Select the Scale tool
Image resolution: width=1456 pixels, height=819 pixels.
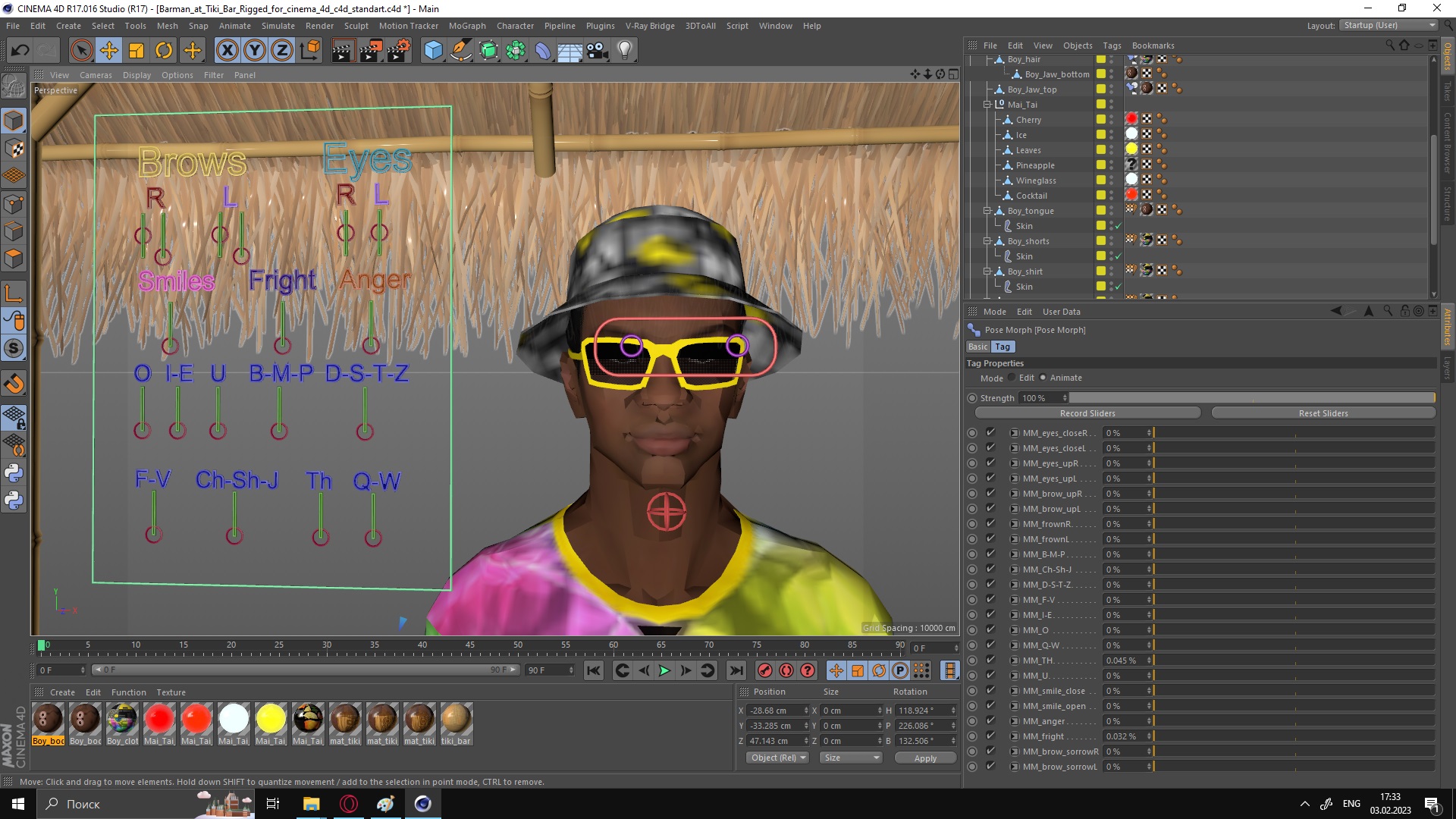point(136,51)
